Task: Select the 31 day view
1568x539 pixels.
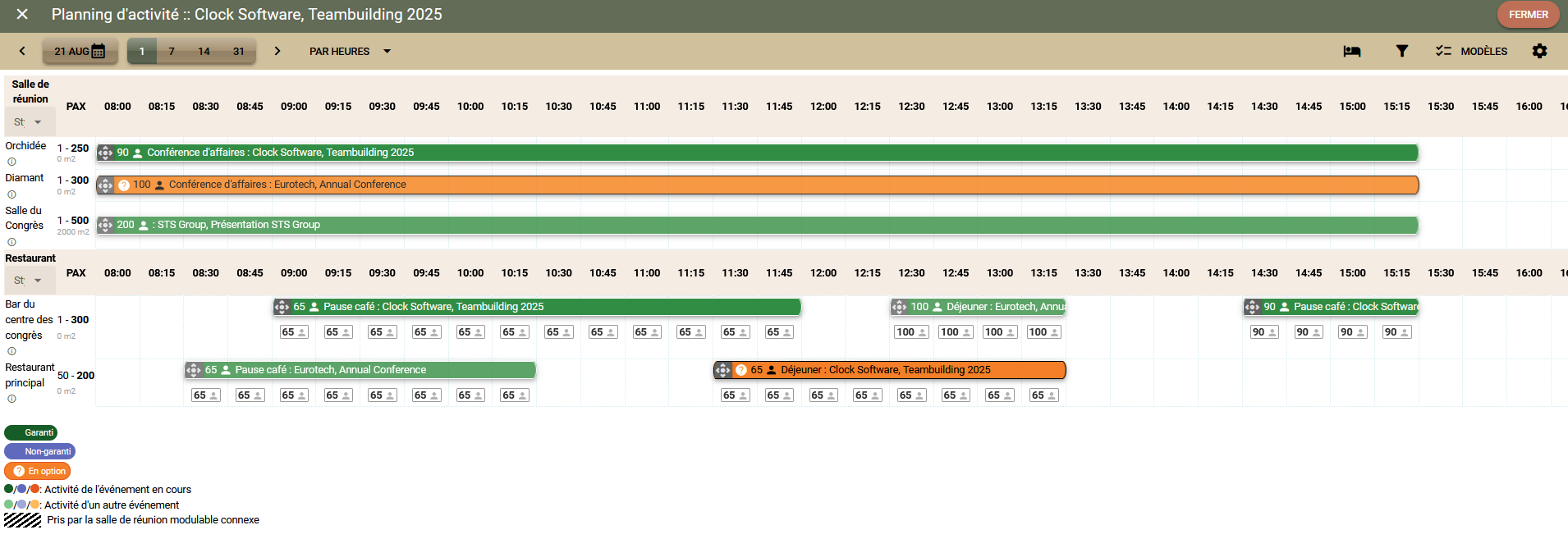Action: coord(239,51)
